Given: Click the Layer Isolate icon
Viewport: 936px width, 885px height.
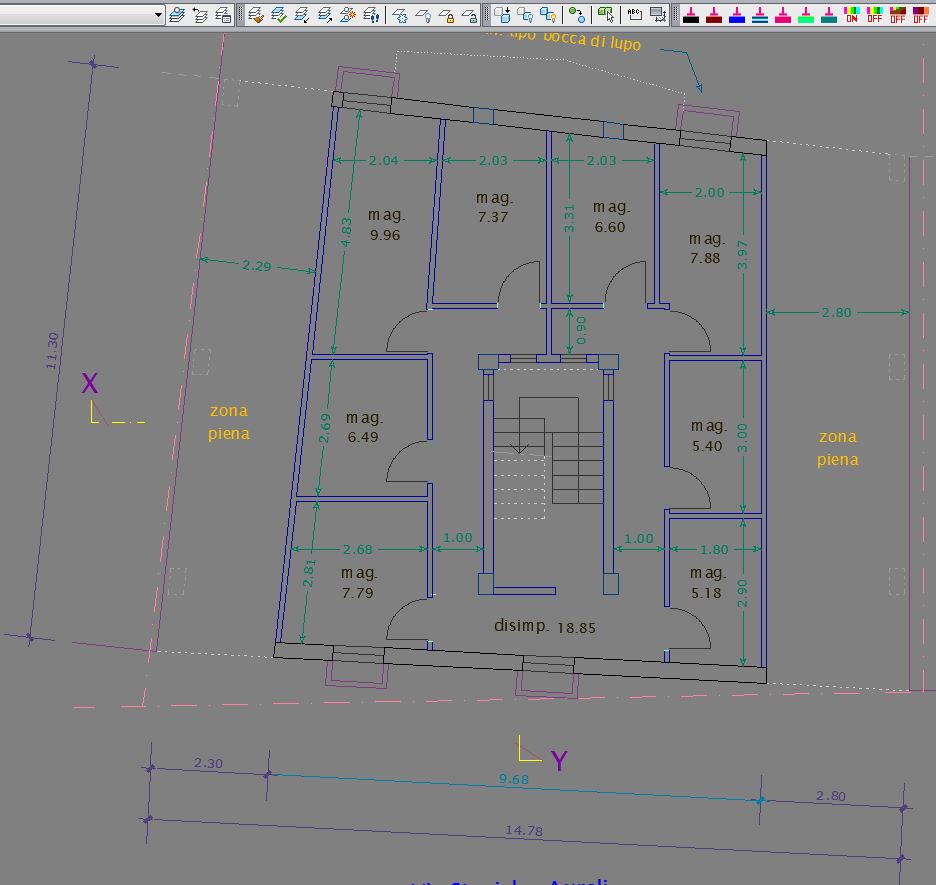Looking at the screenshot, I should pyautogui.click(x=302, y=14).
